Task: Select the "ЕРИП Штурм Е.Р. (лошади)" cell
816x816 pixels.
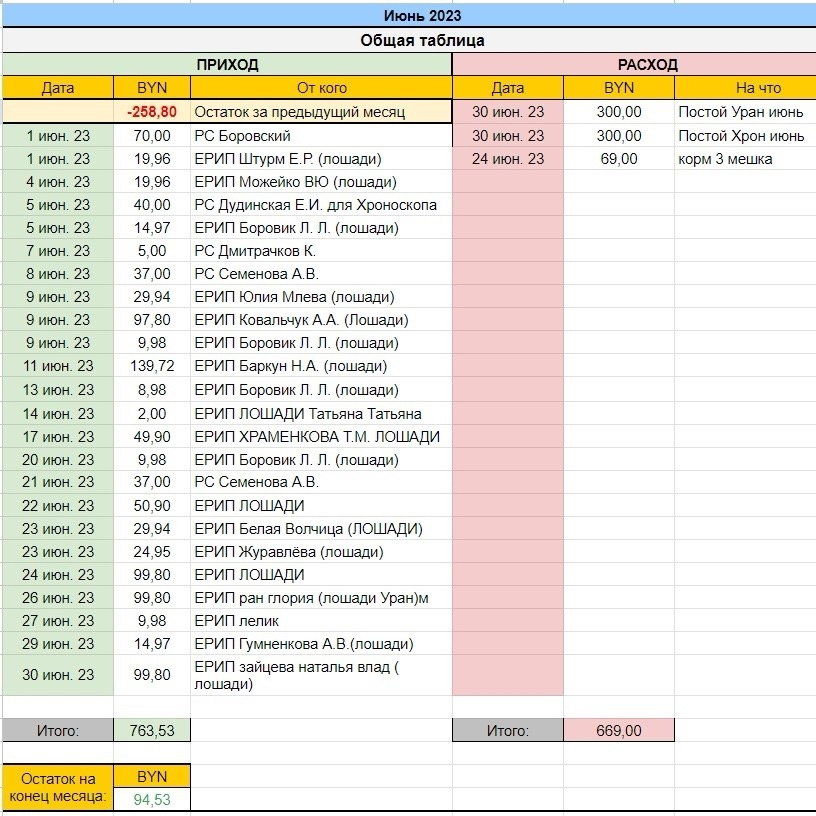Action: pos(288,159)
